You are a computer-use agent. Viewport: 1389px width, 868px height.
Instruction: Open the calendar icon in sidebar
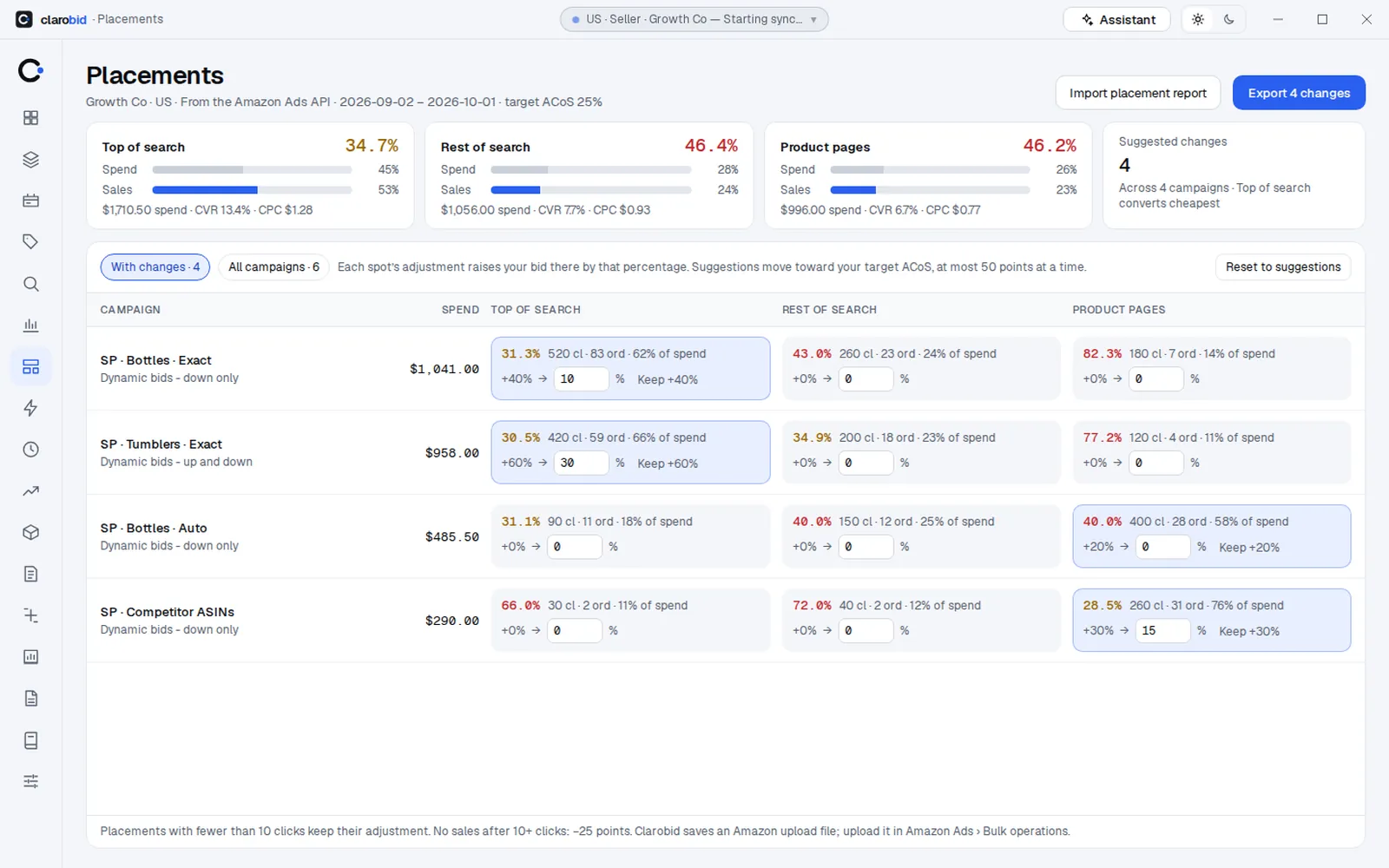click(30, 201)
